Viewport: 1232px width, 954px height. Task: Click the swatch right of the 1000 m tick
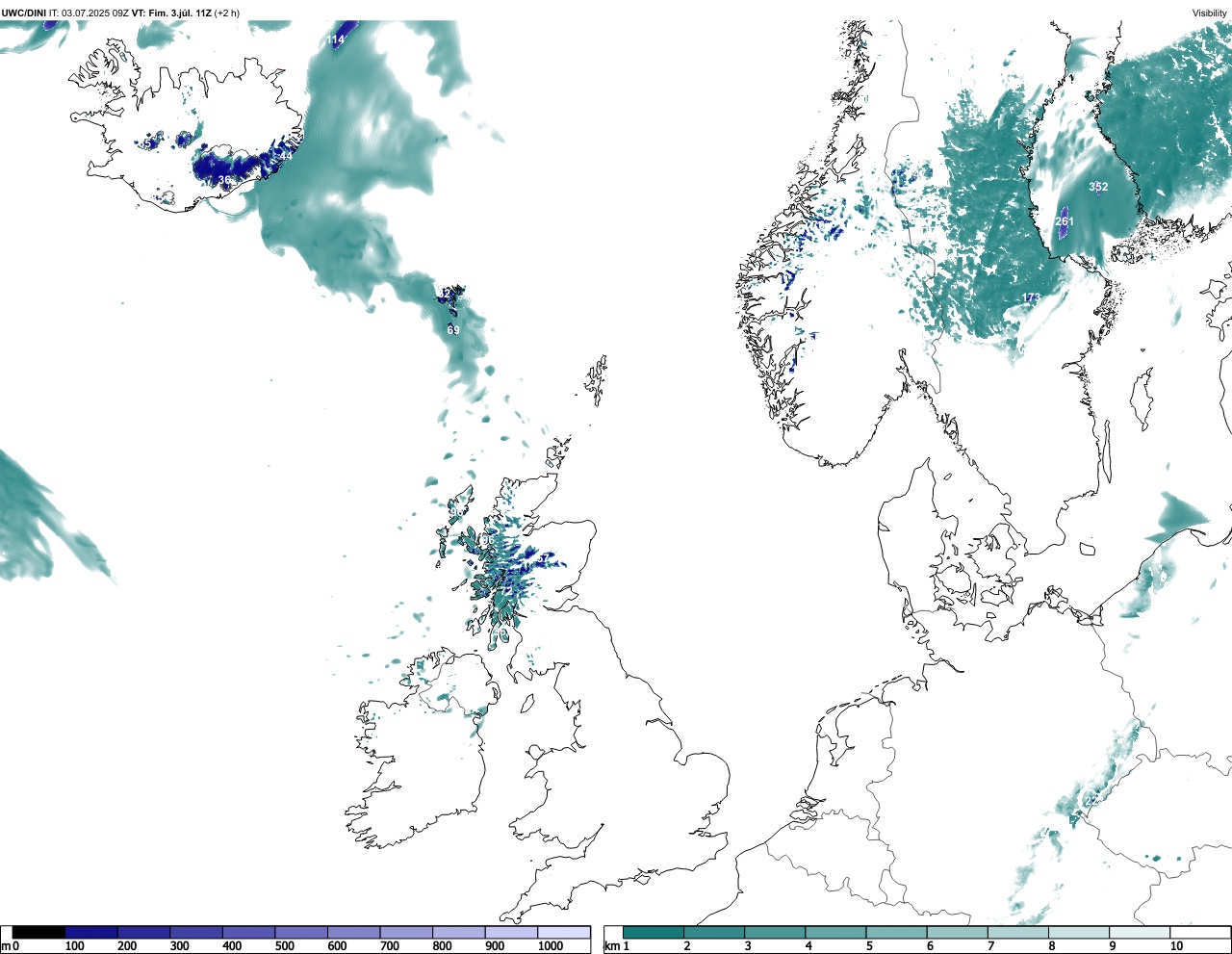pyautogui.click(x=563, y=932)
